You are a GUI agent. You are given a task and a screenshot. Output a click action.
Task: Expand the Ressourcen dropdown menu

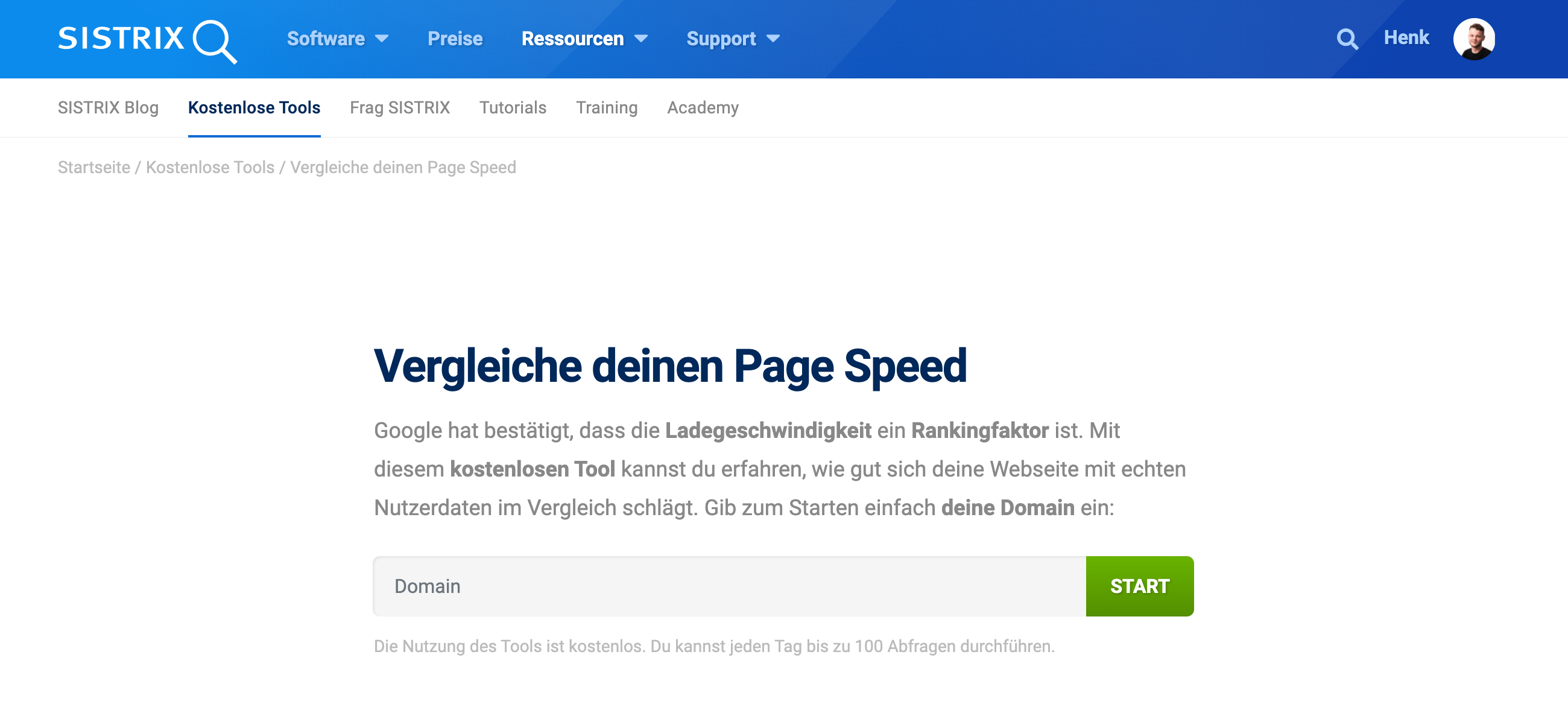tap(584, 39)
